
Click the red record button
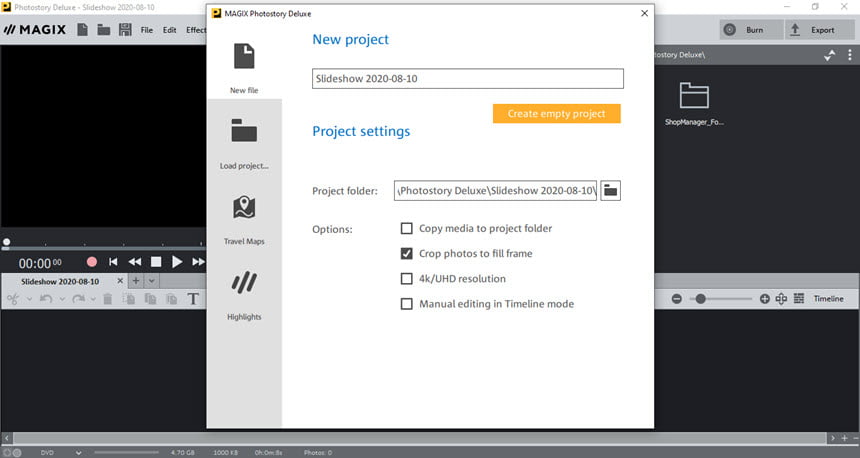(92, 262)
